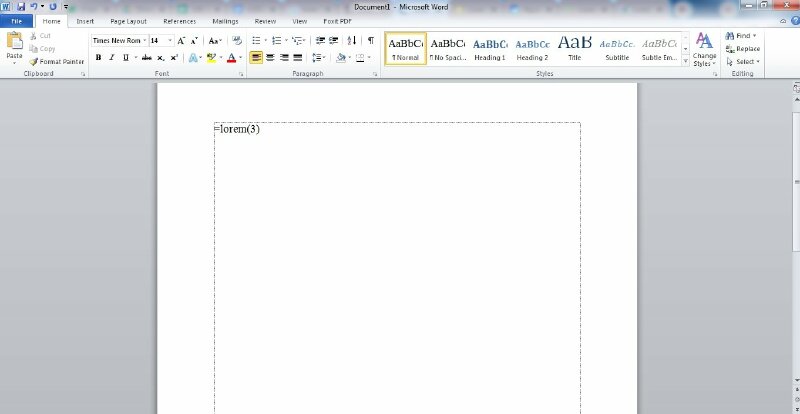Open the Font dialog launcher
The height and width of the screenshot is (414, 800).
[x=241, y=75]
